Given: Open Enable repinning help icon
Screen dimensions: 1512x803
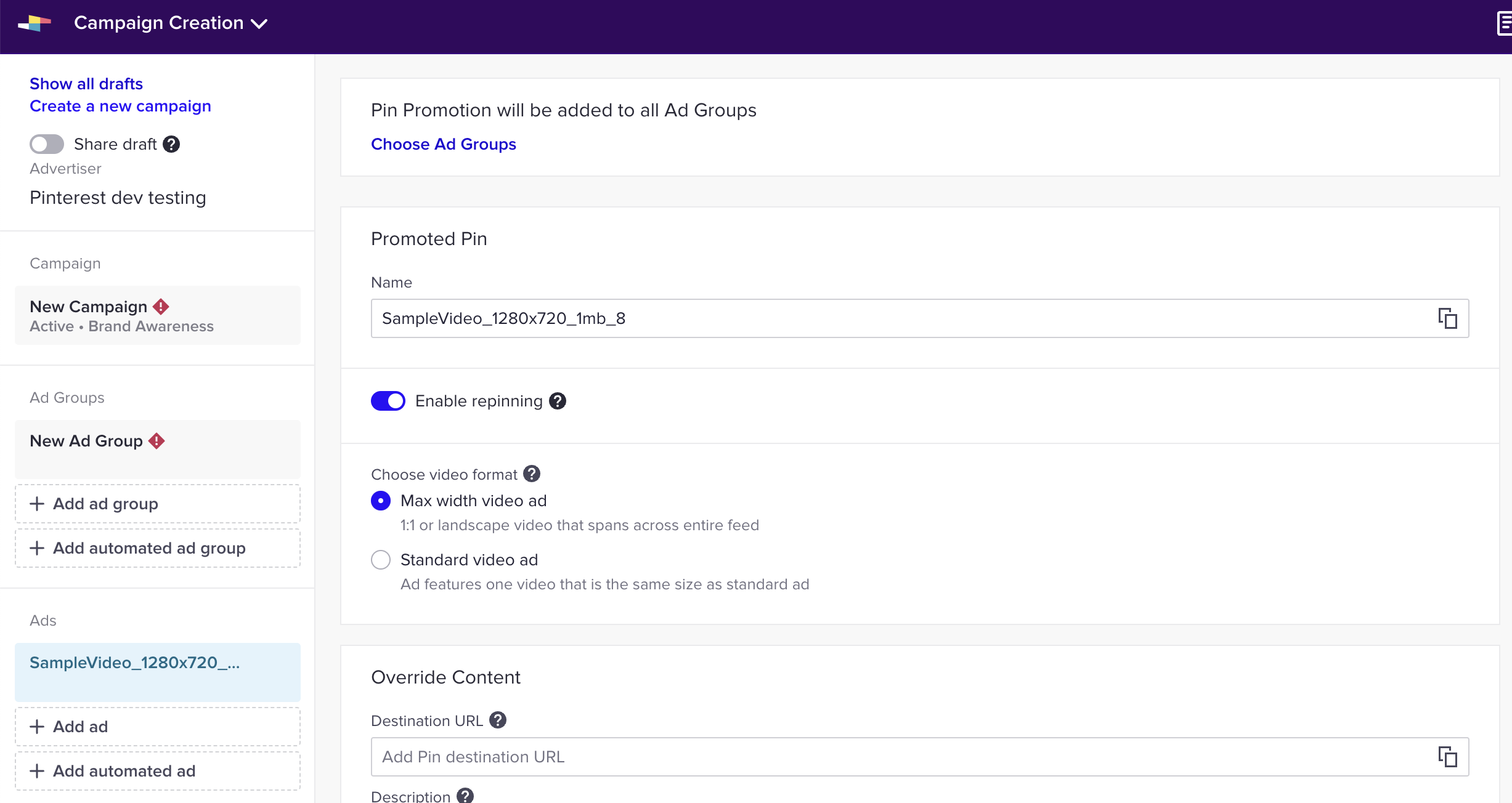Looking at the screenshot, I should [x=558, y=401].
